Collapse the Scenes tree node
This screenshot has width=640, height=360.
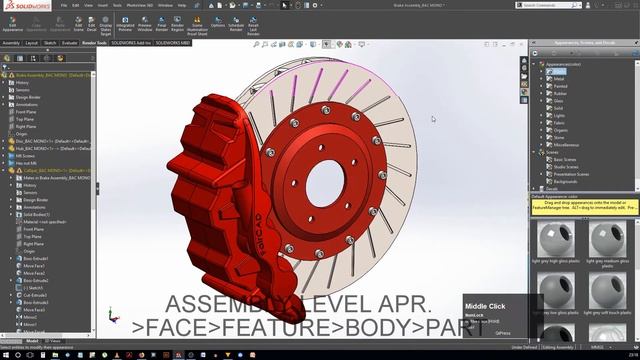click(x=534, y=152)
